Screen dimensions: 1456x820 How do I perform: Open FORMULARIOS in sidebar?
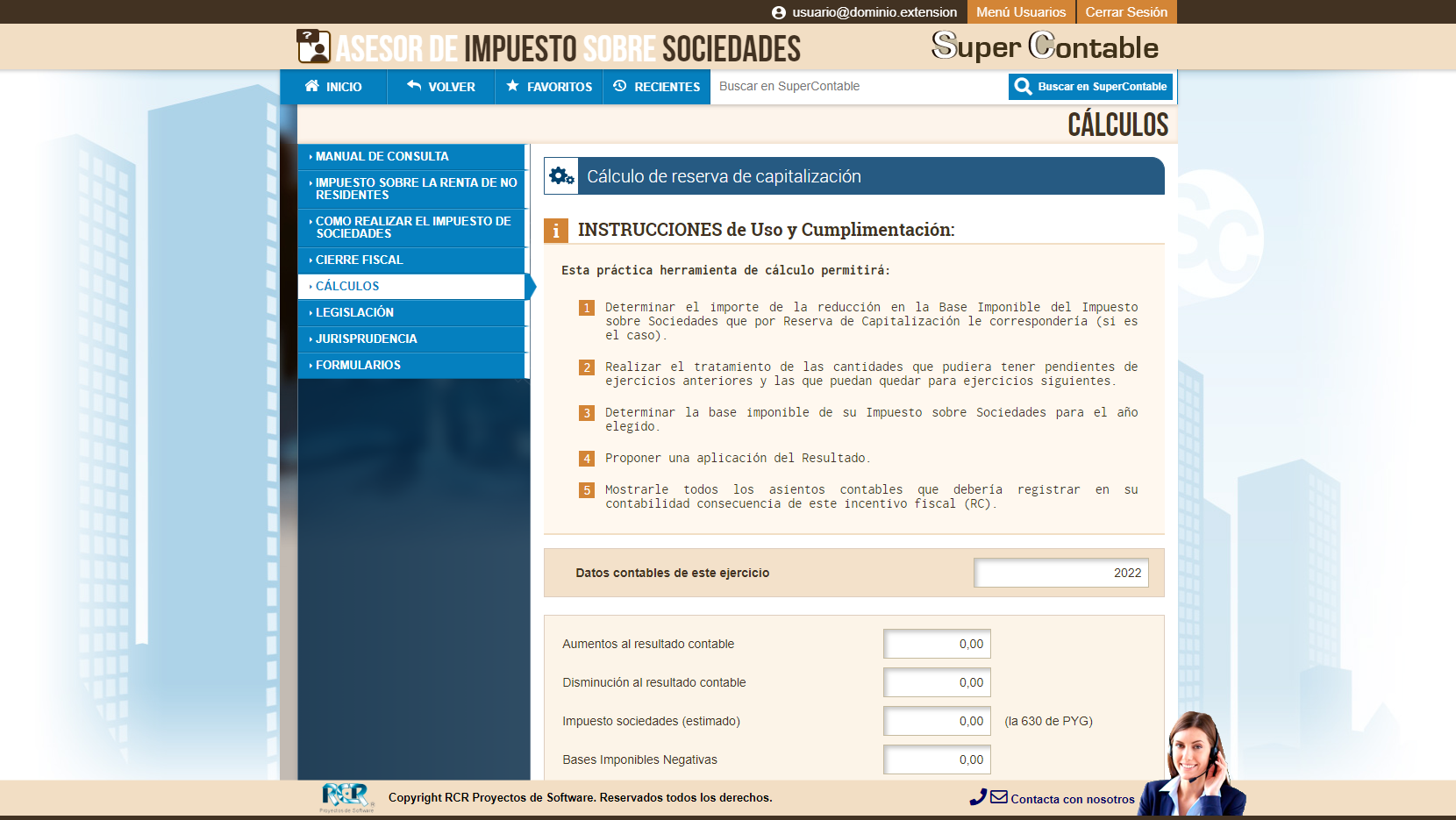(x=411, y=365)
